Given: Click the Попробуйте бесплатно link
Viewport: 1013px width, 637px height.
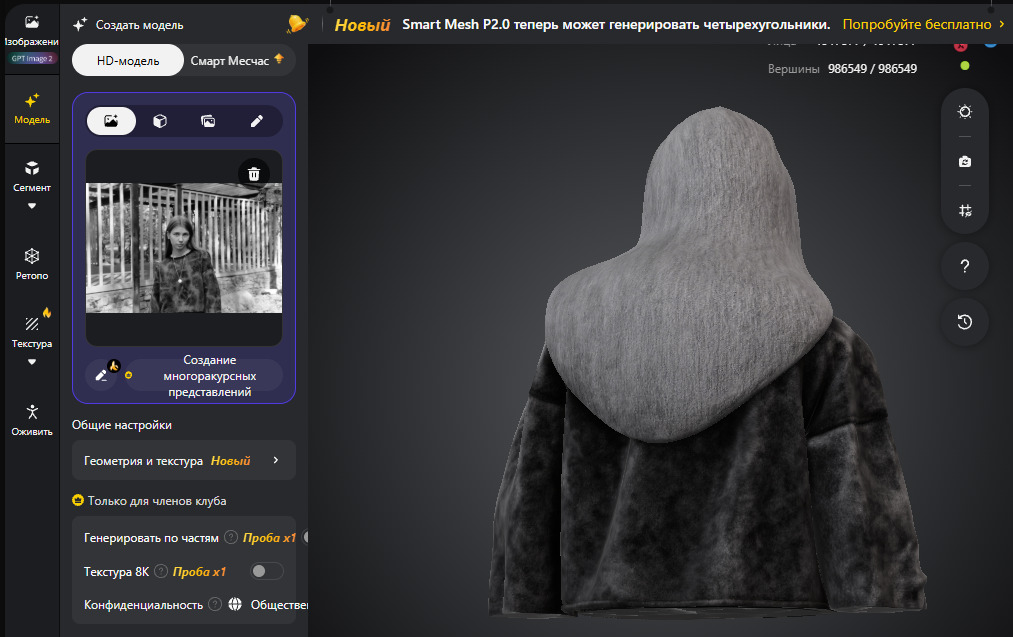Looking at the screenshot, I should pyautogui.click(x=923, y=24).
